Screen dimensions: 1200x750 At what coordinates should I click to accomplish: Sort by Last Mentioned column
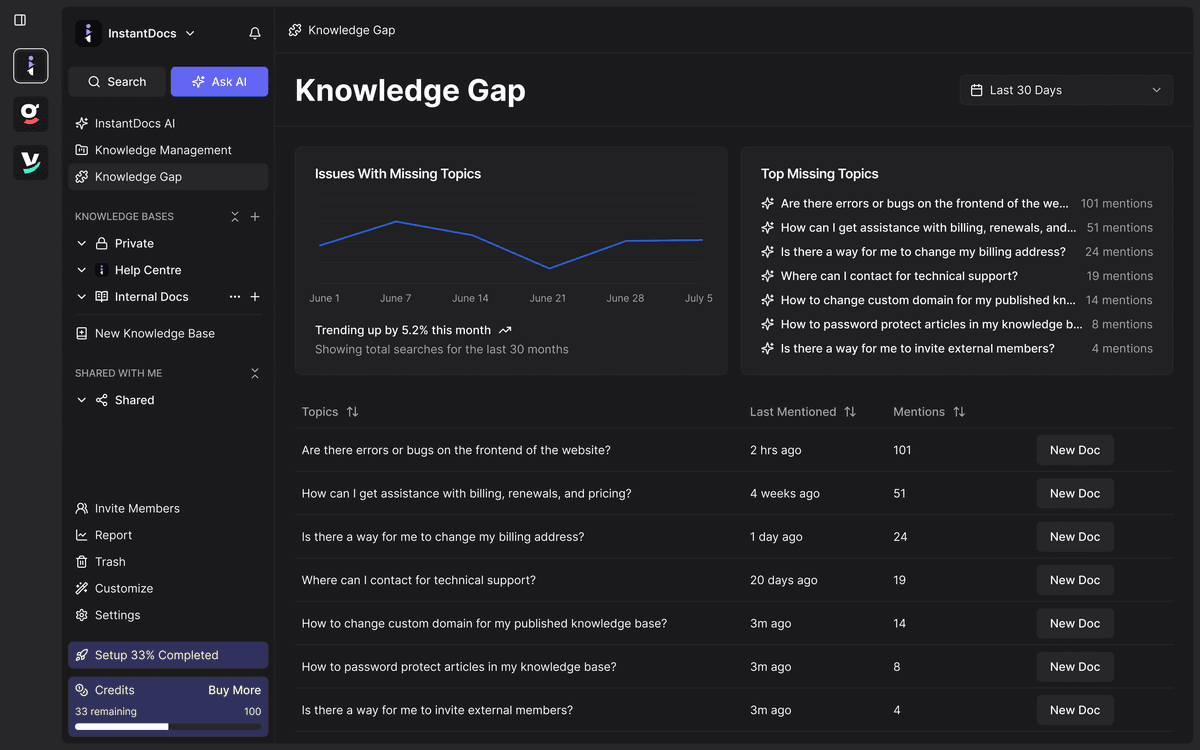click(850, 412)
